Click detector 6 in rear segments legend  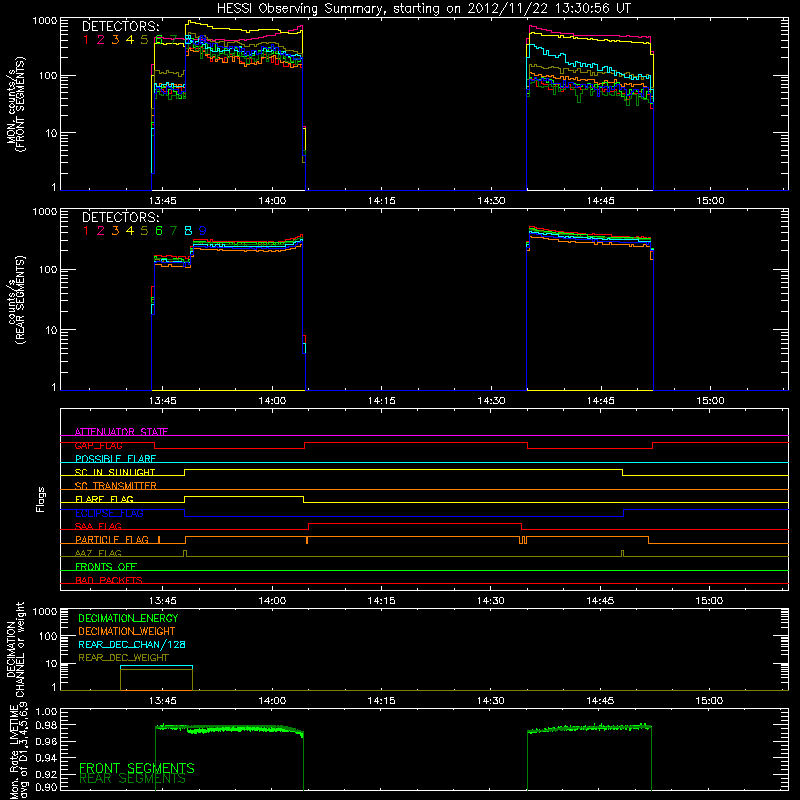coord(159,231)
